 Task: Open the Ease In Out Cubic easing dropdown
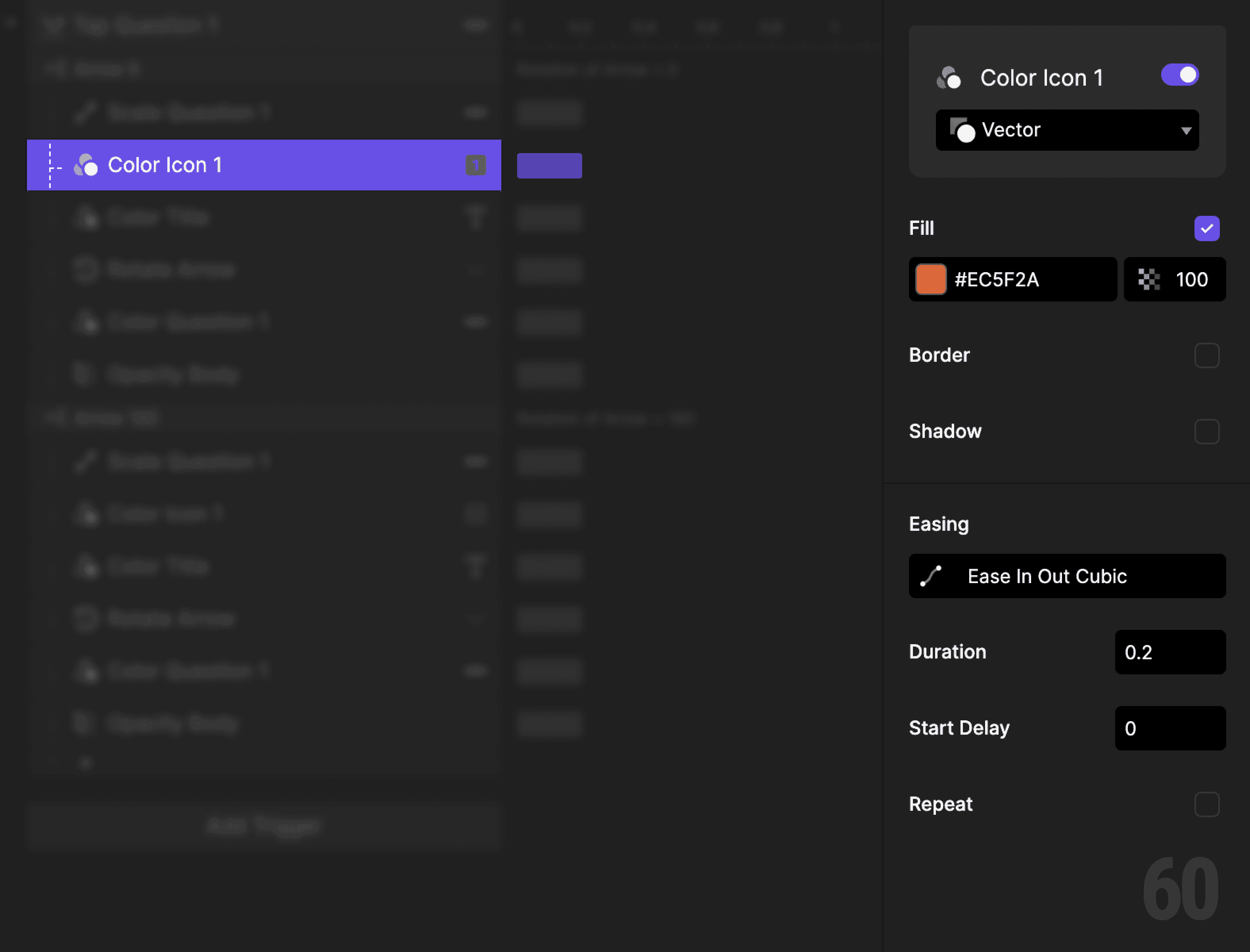1066,576
